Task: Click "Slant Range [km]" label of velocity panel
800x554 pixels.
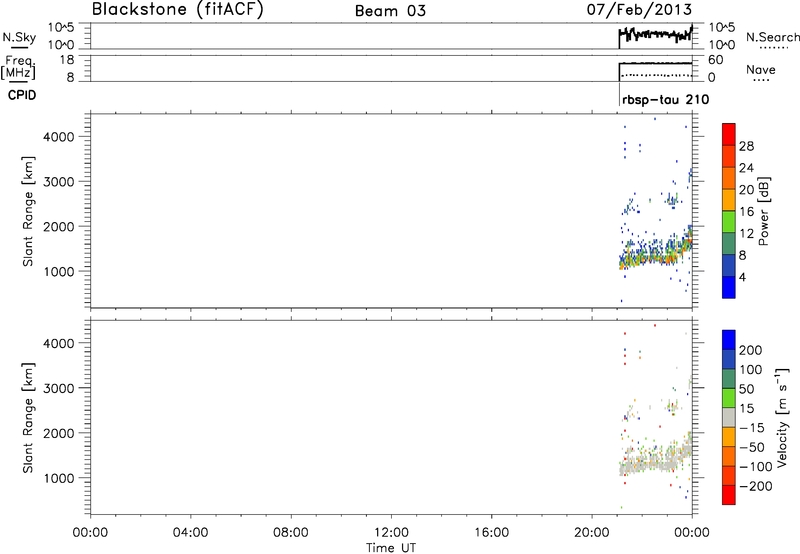Action: point(28,418)
